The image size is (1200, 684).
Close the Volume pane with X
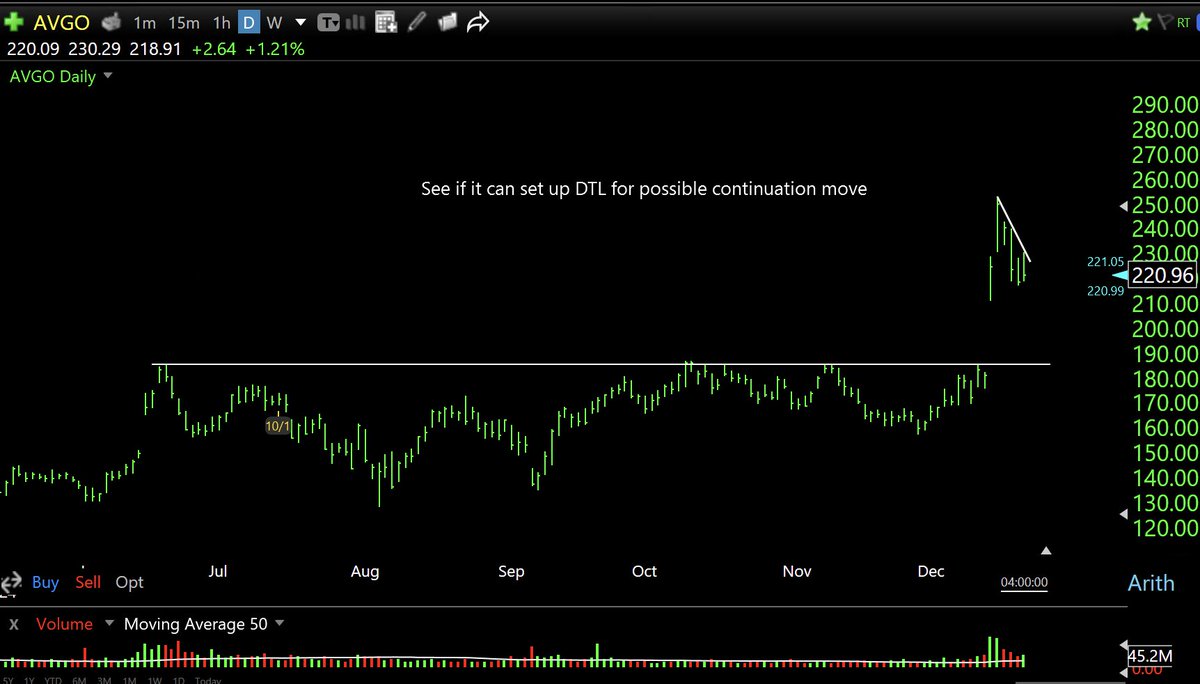16,624
